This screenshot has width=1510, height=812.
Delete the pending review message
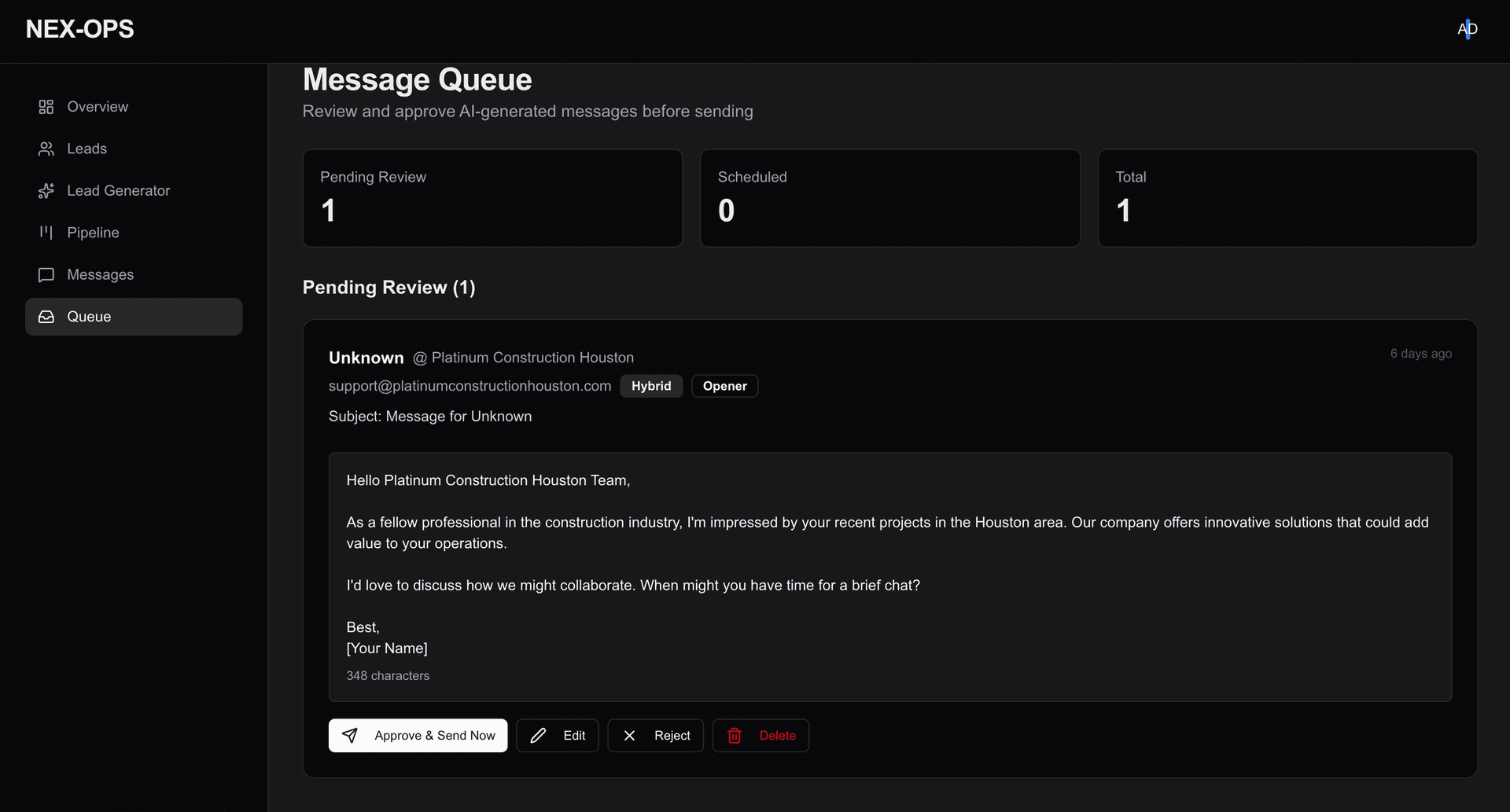tap(761, 735)
